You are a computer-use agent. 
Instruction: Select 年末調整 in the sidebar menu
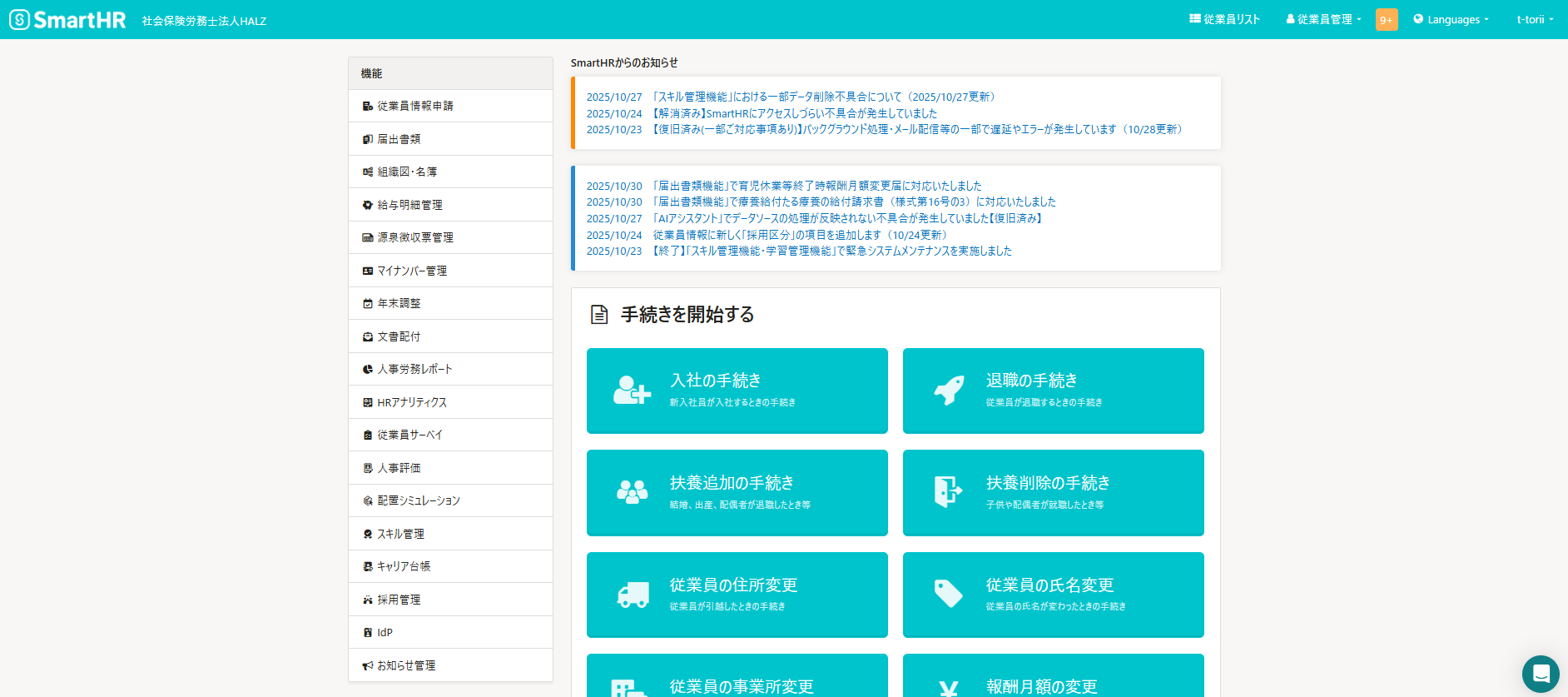click(399, 304)
